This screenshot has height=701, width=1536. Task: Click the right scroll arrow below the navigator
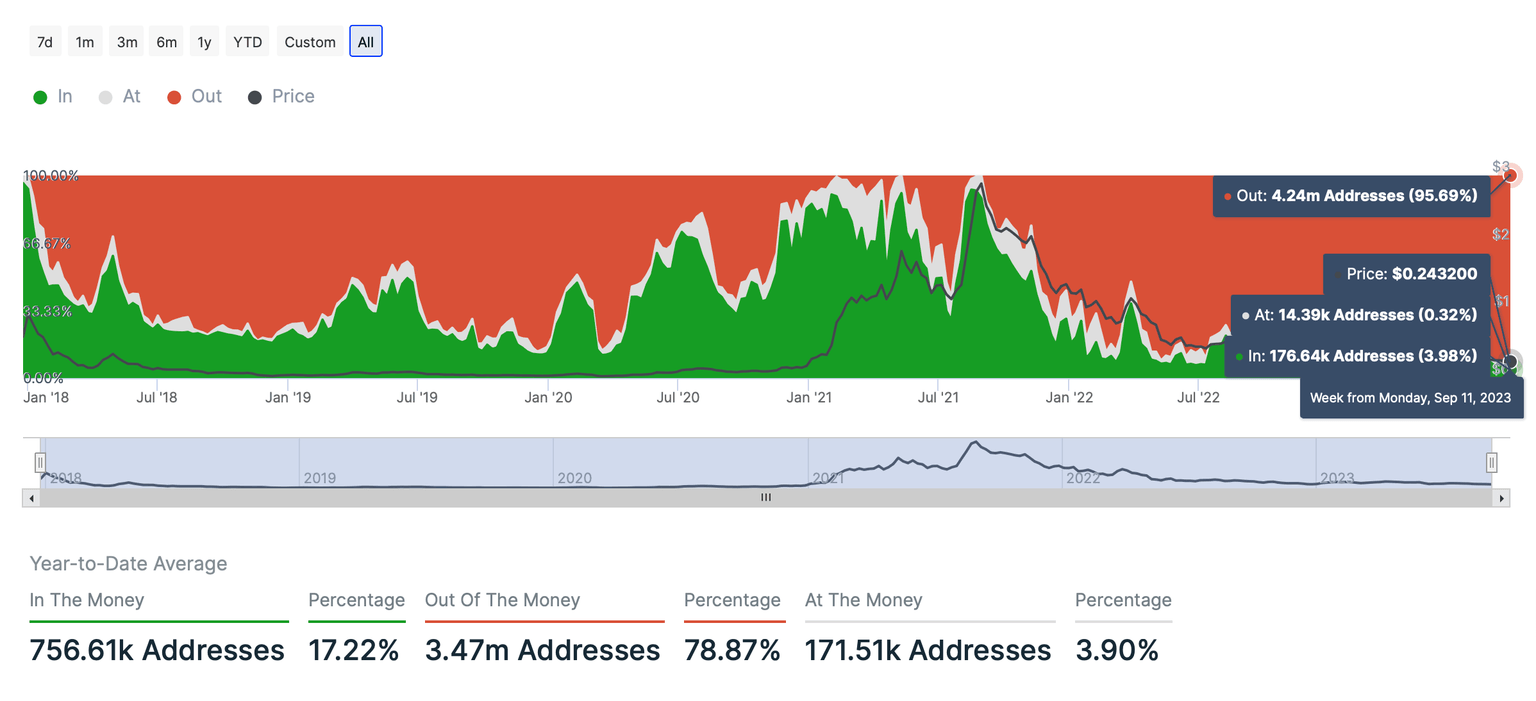1502,497
